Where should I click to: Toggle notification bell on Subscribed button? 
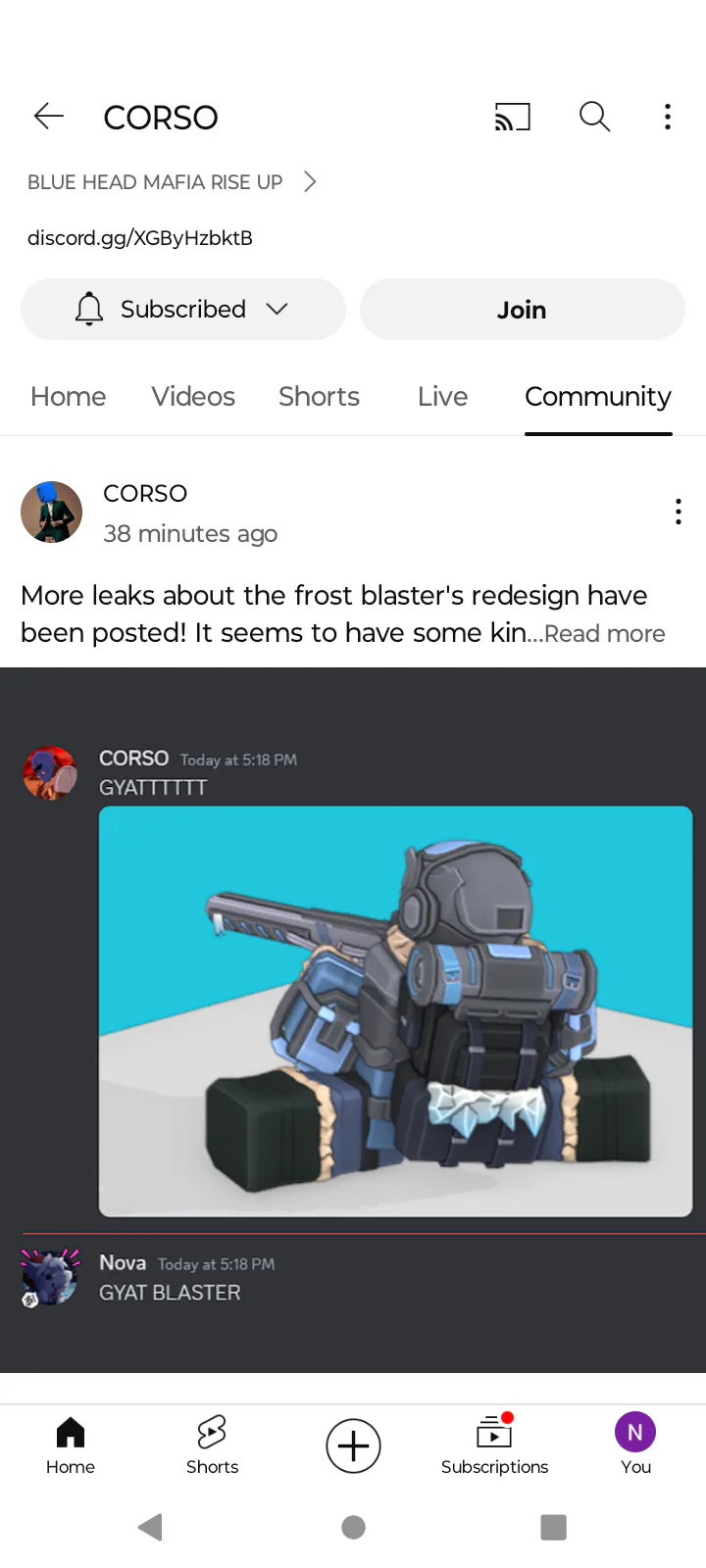pyautogui.click(x=89, y=309)
